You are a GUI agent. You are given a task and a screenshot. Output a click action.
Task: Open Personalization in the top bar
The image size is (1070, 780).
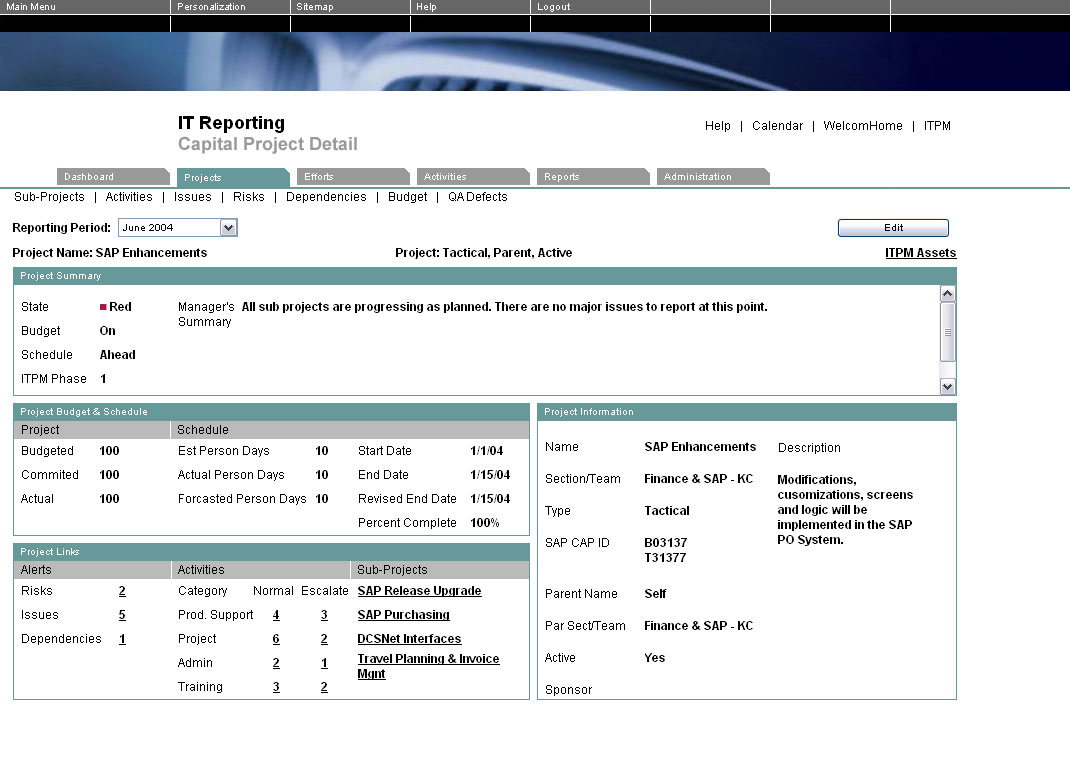(211, 7)
